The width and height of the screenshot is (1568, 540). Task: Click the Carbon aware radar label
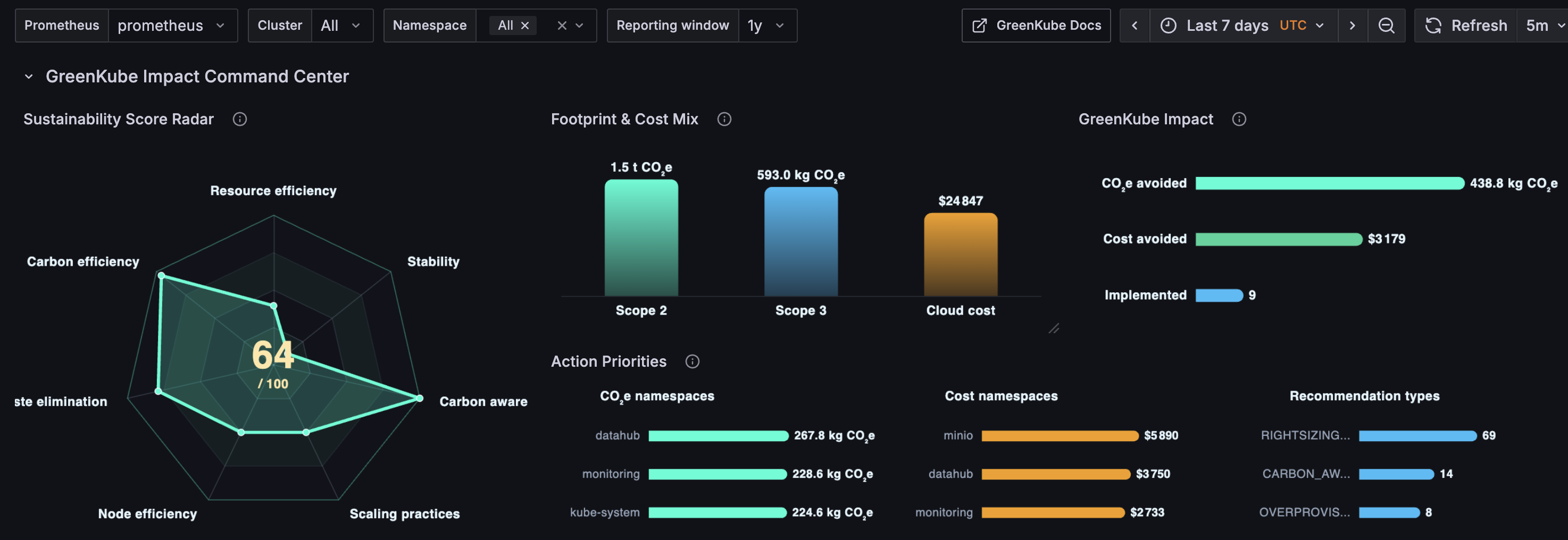tap(483, 402)
